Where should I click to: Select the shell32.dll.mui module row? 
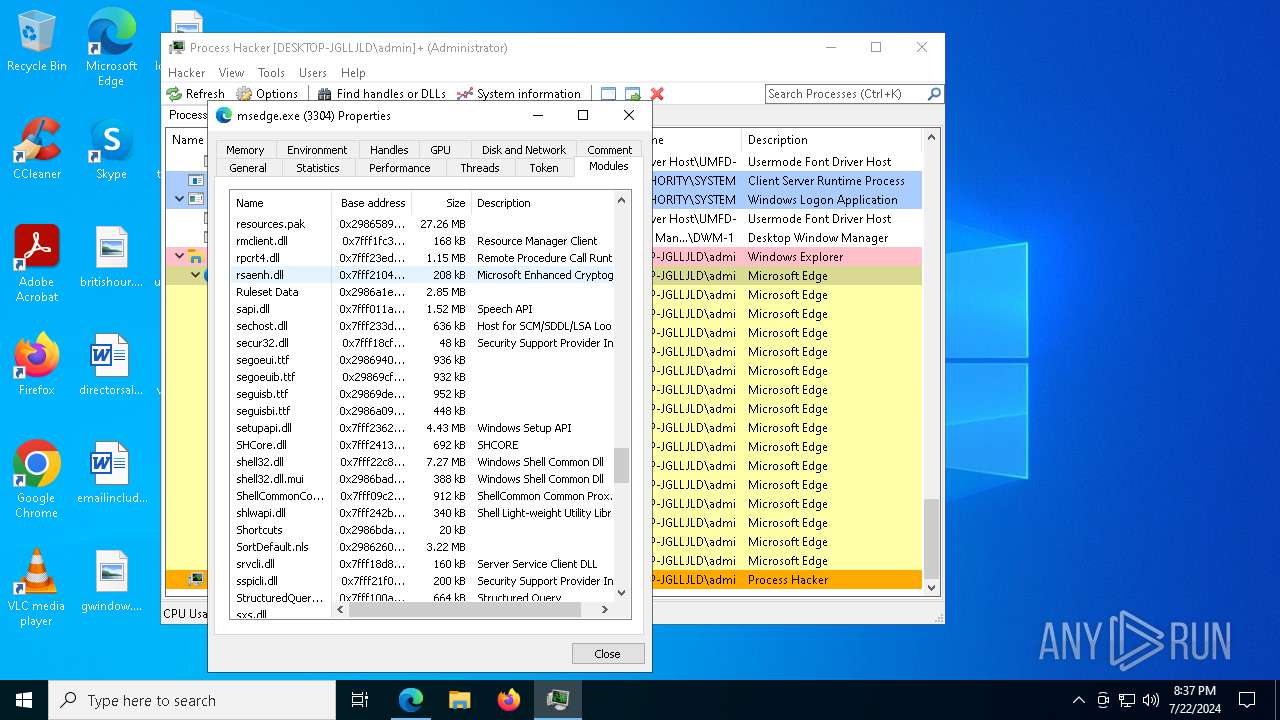click(x=422, y=479)
